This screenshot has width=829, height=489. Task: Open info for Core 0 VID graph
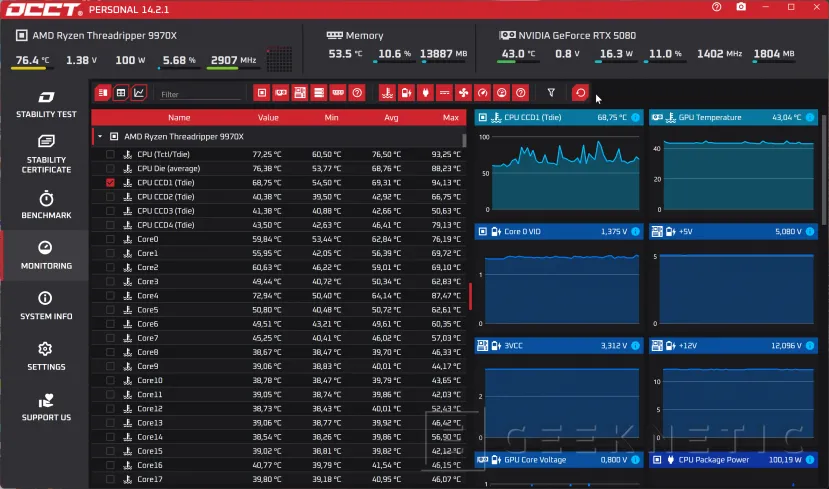point(635,232)
